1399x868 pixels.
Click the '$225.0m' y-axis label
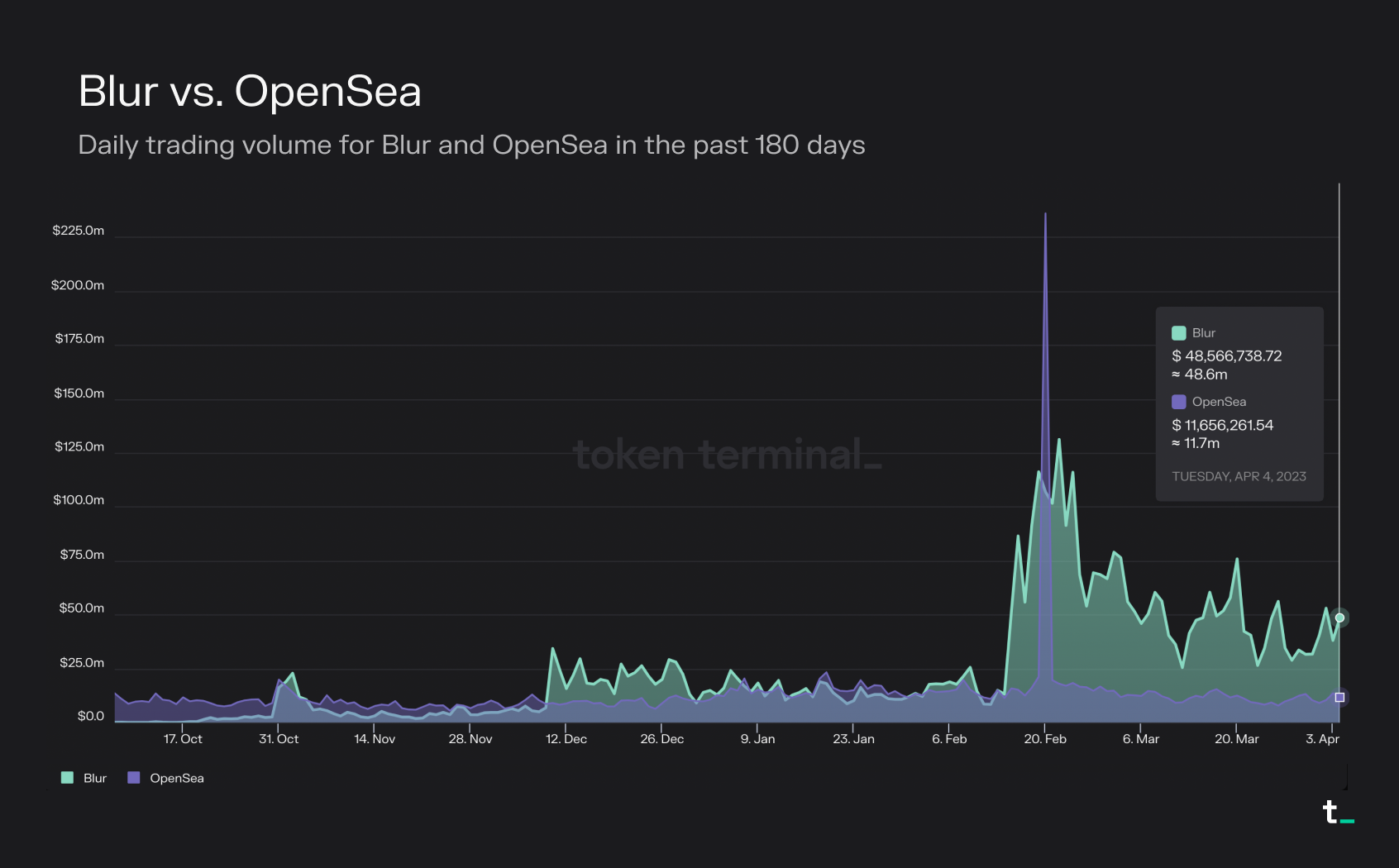coord(79,231)
